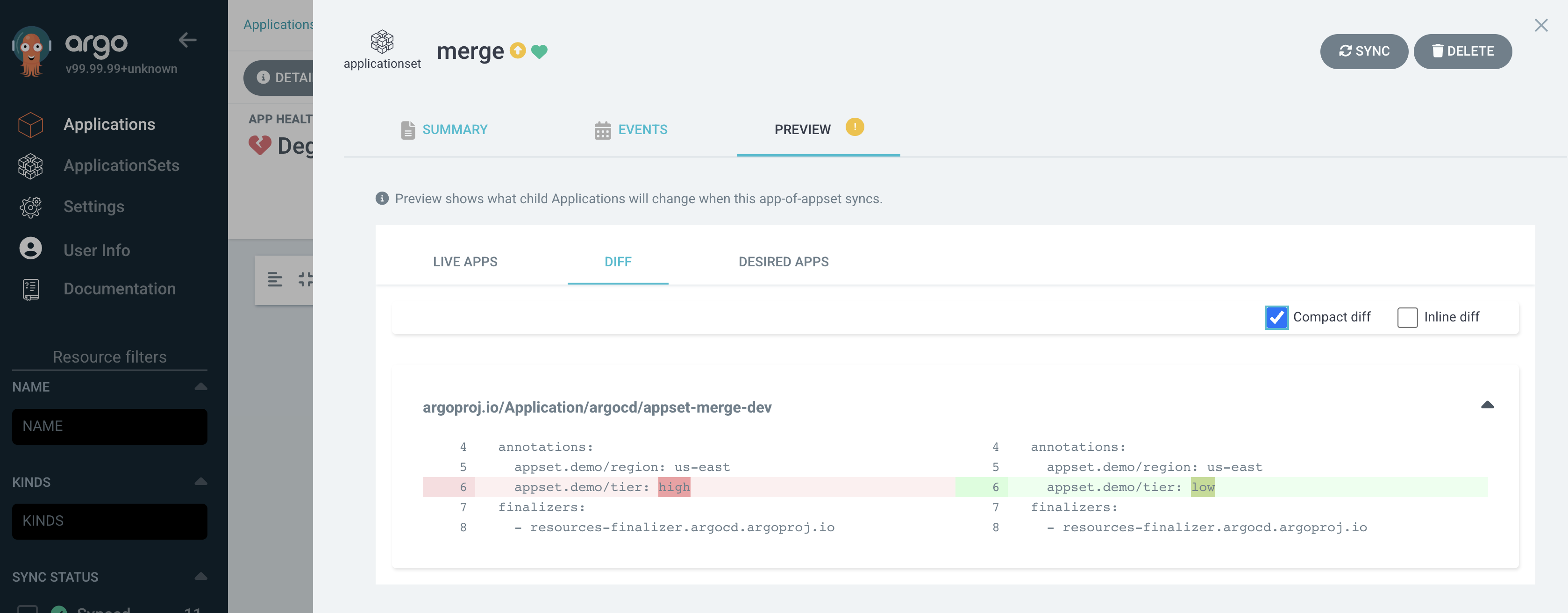The height and width of the screenshot is (613, 1568).
Task: Click the broken heart Degraded icon
Action: point(260,145)
